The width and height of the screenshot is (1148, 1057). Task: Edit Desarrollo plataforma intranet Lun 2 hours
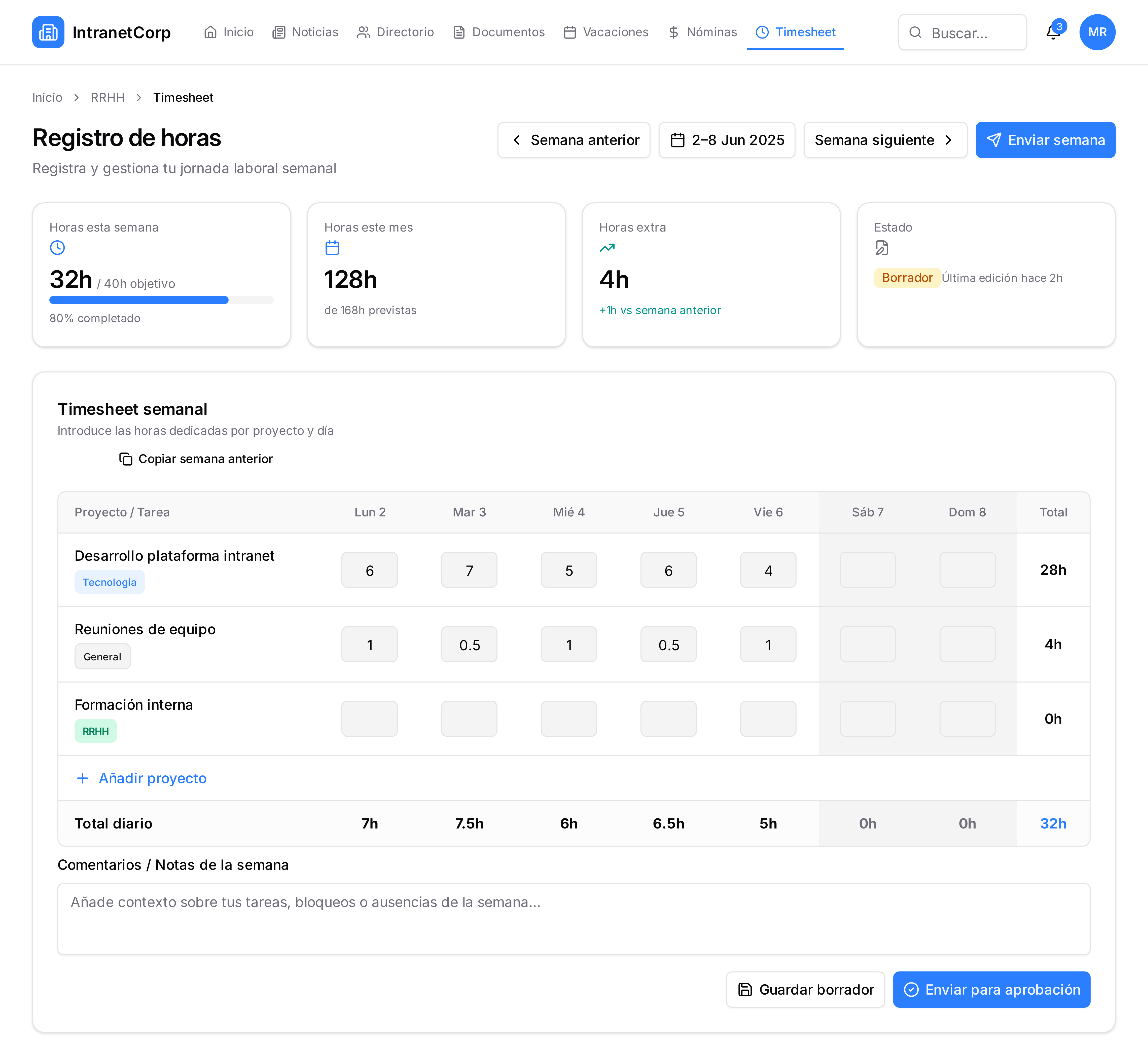[x=370, y=570]
